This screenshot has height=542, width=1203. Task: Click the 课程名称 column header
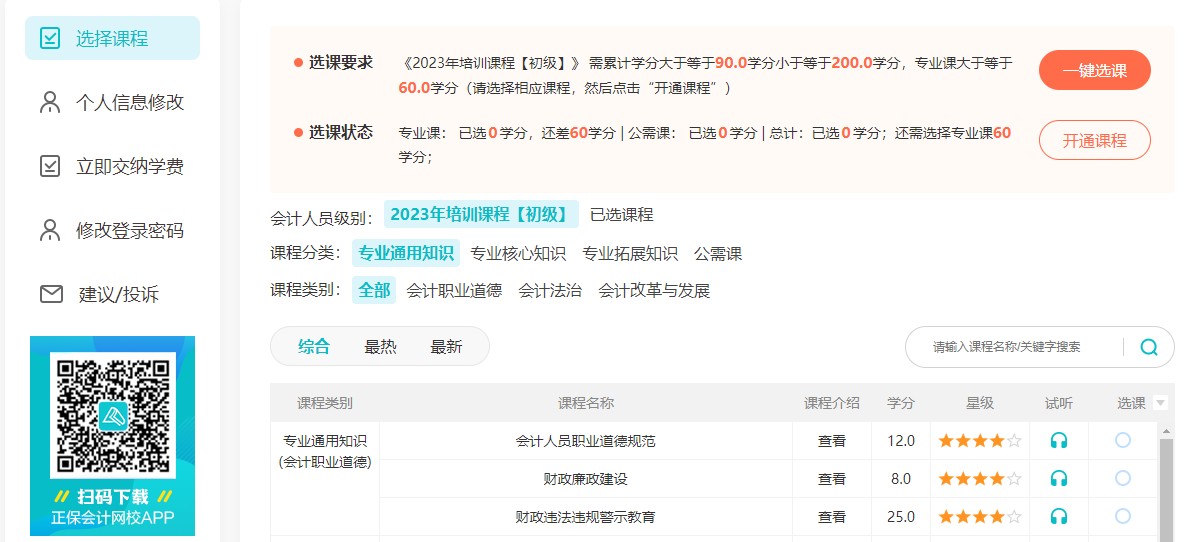(586, 403)
